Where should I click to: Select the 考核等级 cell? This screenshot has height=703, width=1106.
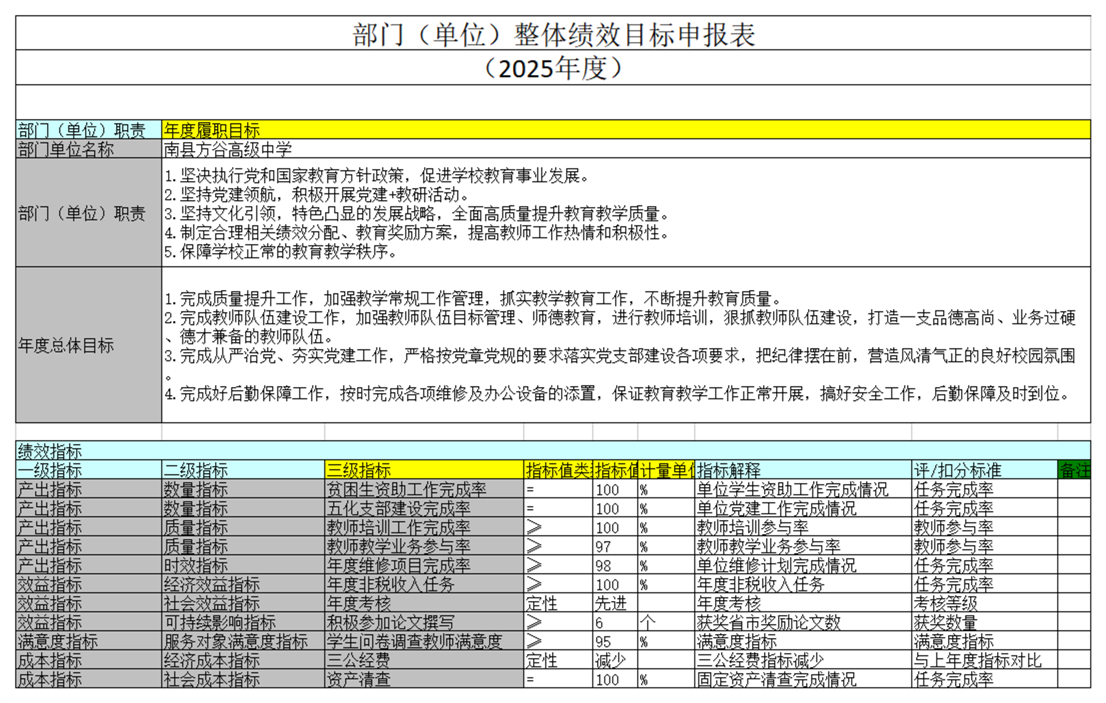[985, 604]
